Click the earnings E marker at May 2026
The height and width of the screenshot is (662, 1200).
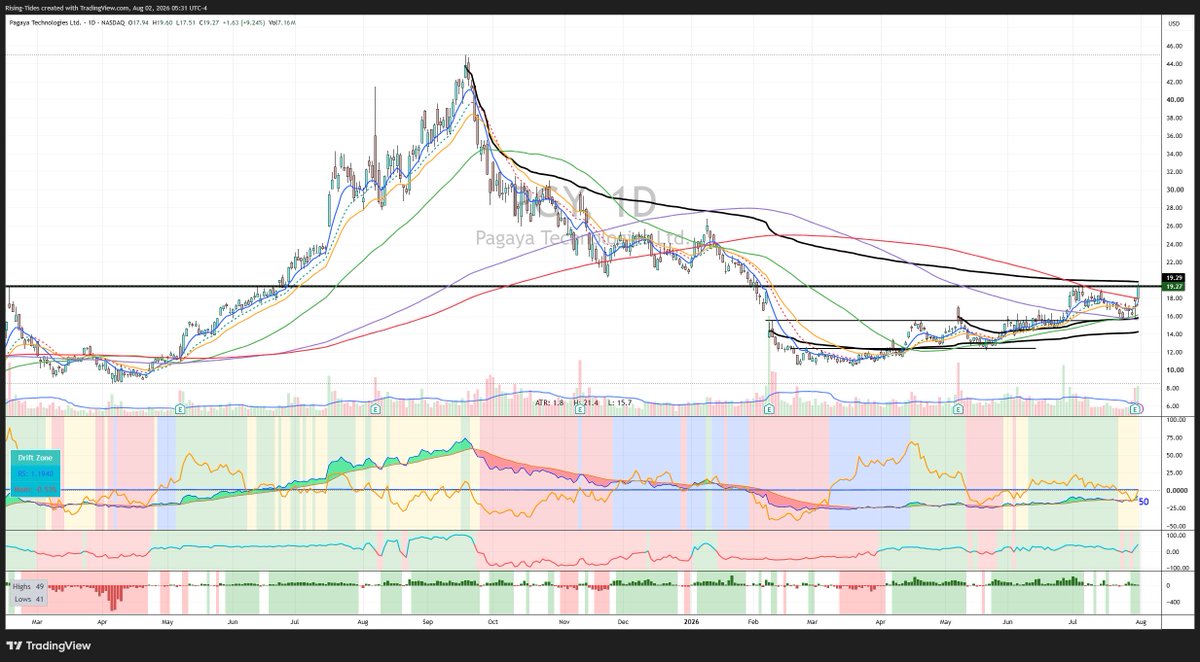coord(958,409)
